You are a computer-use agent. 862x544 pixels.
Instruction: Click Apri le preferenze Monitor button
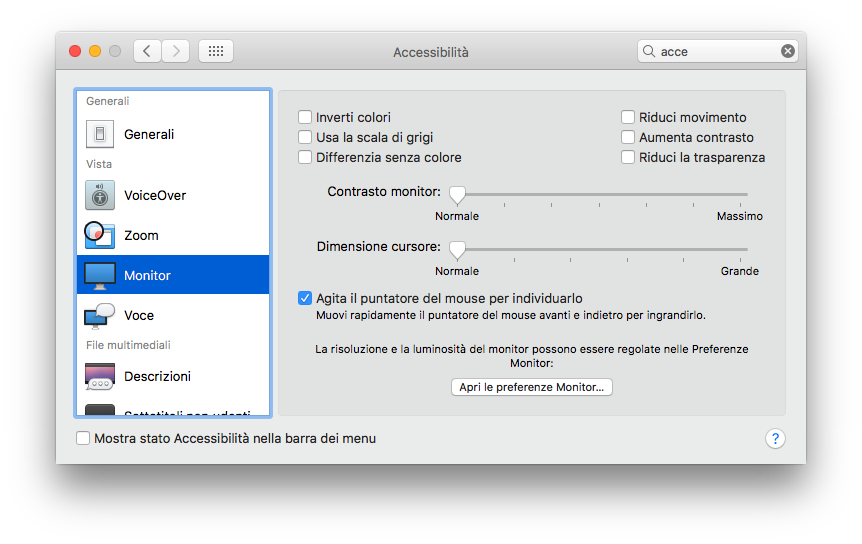click(531, 387)
